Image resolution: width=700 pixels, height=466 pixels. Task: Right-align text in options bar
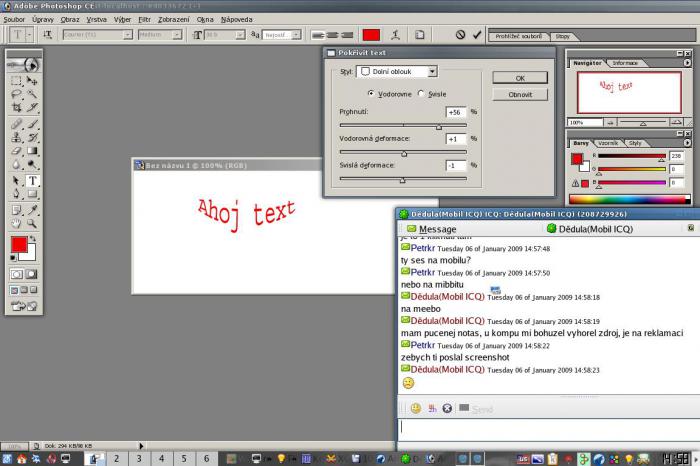(347, 35)
